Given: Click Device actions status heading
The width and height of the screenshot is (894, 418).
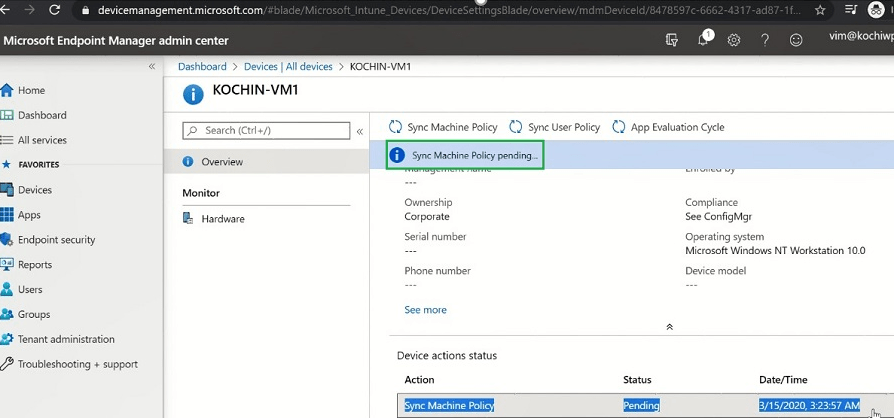Looking at the screenshot, I should [x=447, y=355].
